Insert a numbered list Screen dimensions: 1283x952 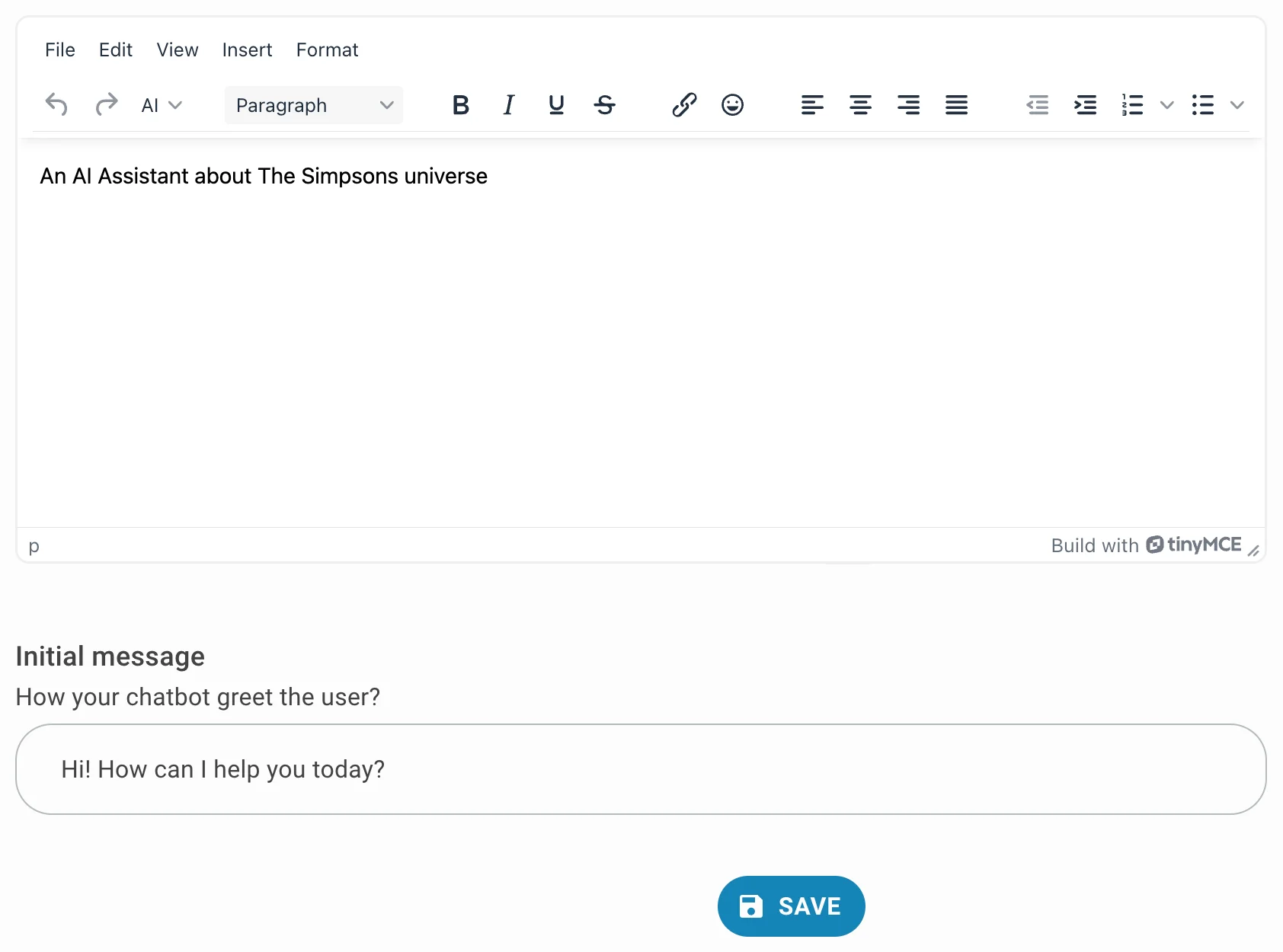click(x=1133, y=105)
